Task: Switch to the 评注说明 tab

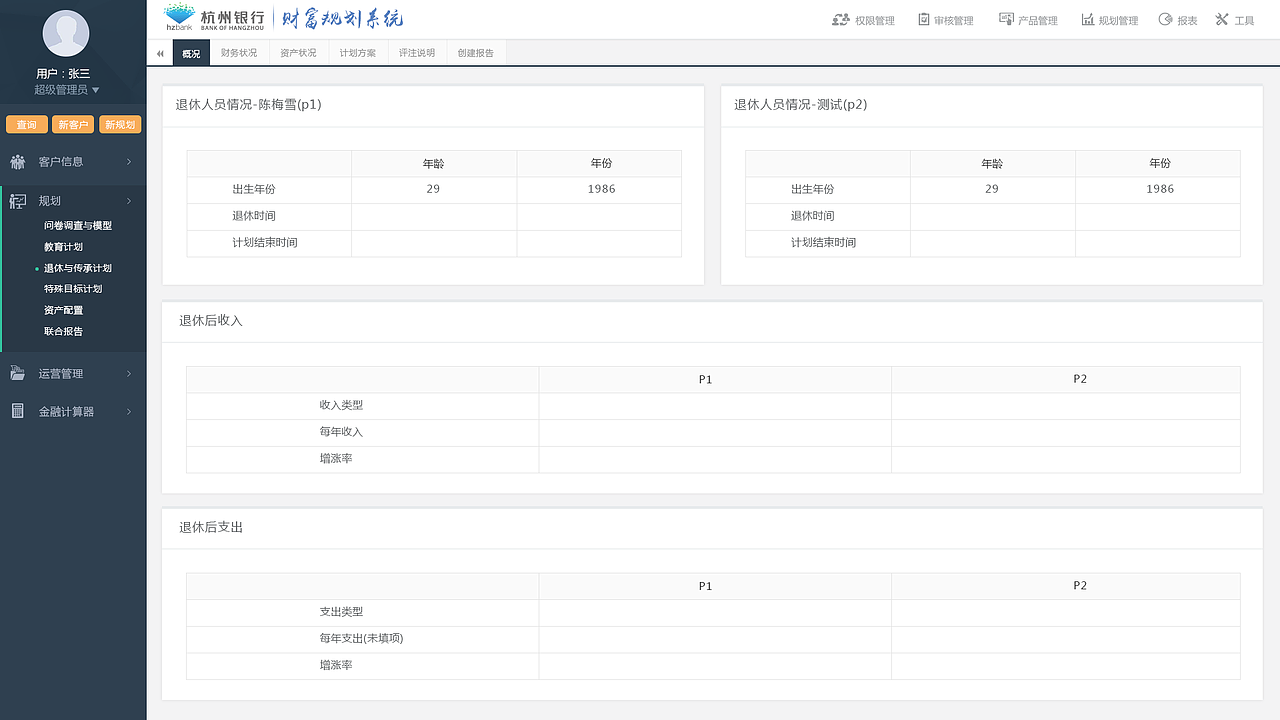Action: 417,53
